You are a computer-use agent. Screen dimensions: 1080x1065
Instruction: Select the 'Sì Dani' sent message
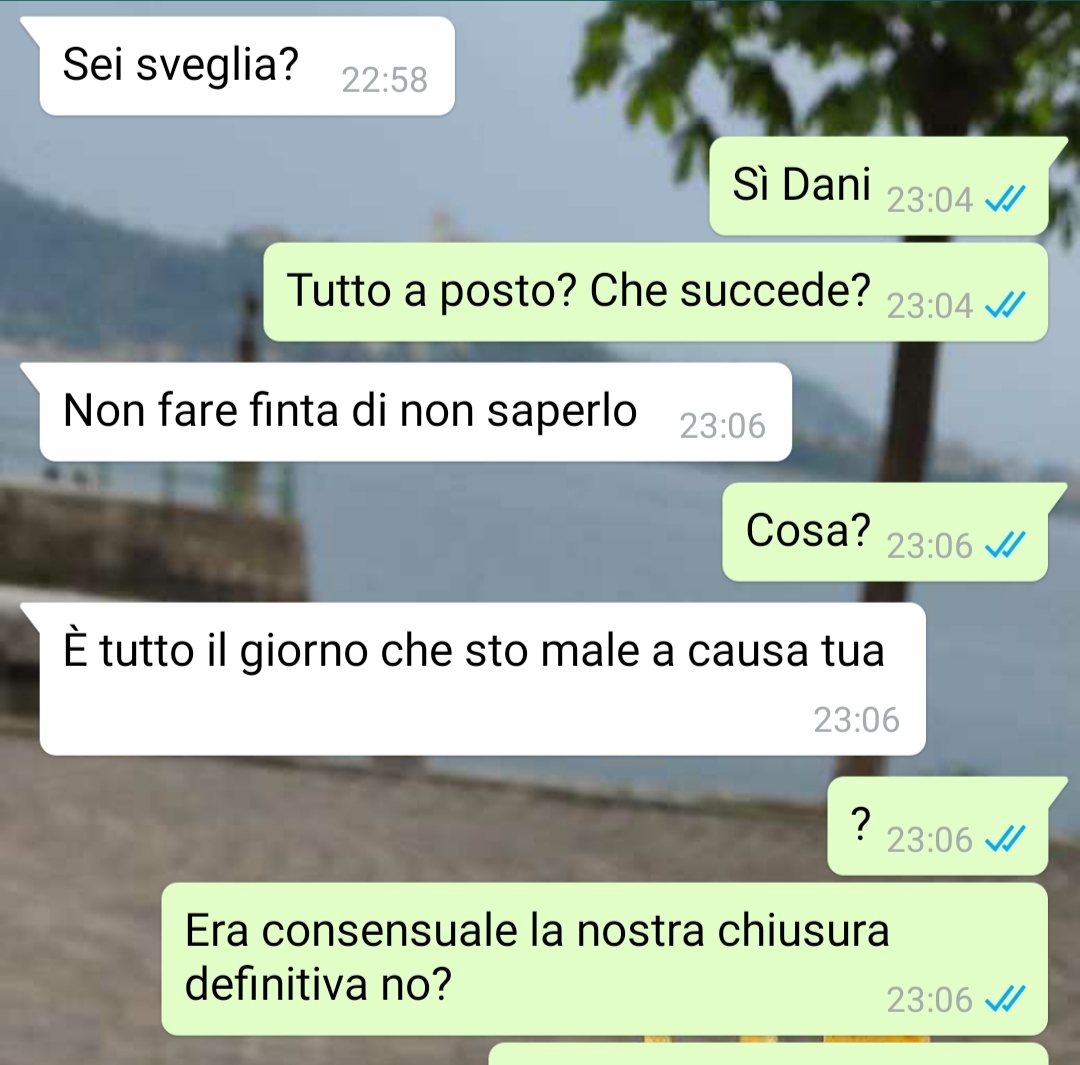[879, 186]
